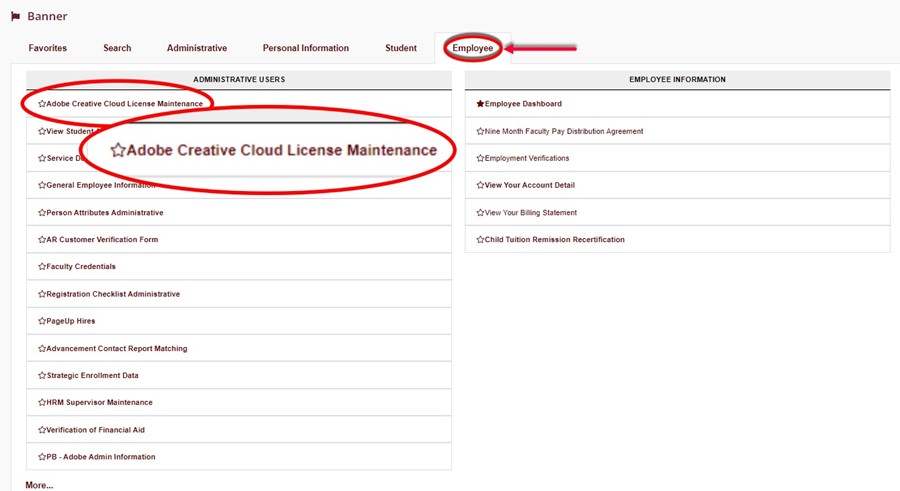Open Employment Verifications link
900x491 pixels.
pos(527,158)
